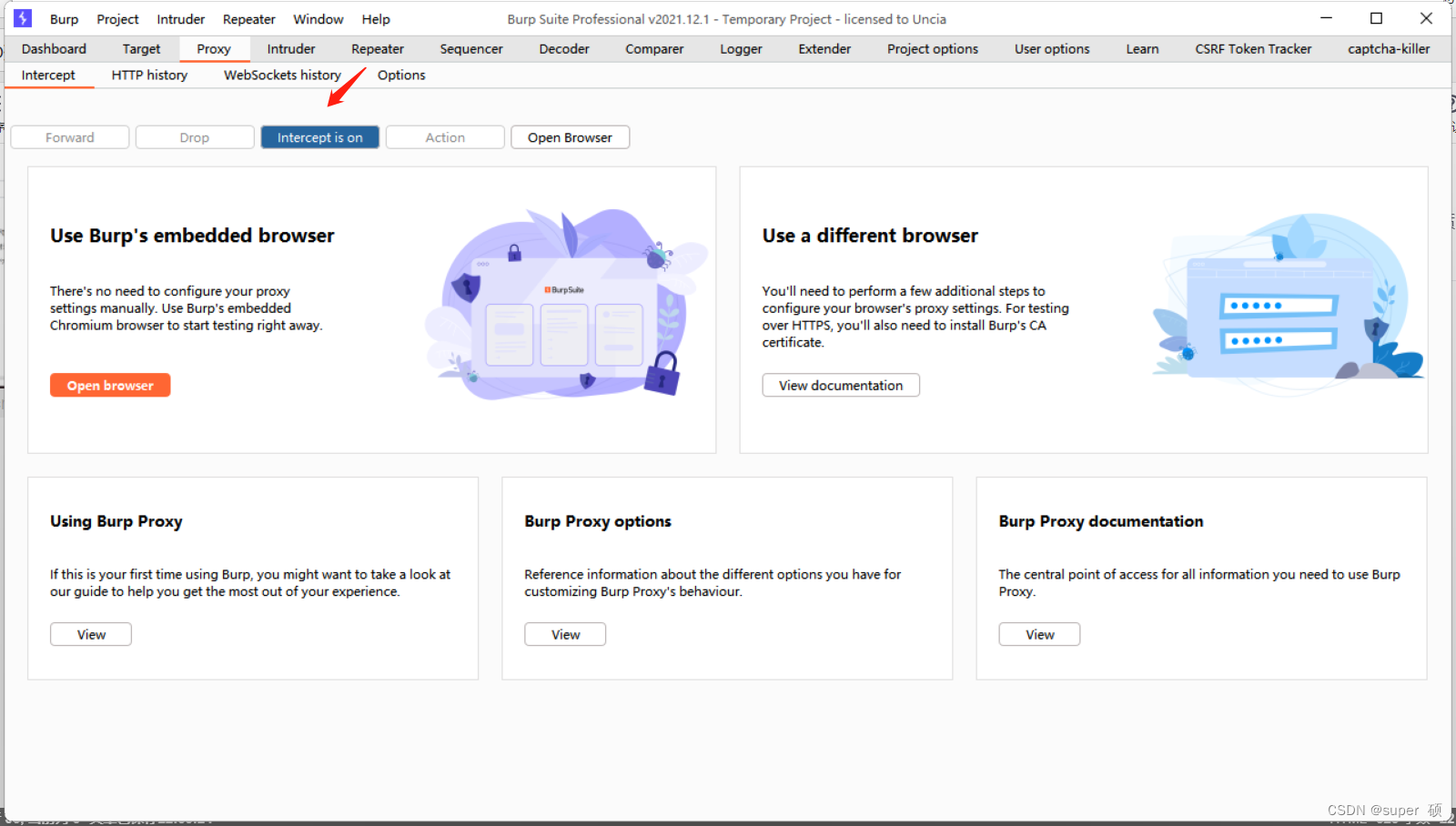Screen dimensions: 1456x826
Task: Open the Comparer tab
Action: (654, 49)
